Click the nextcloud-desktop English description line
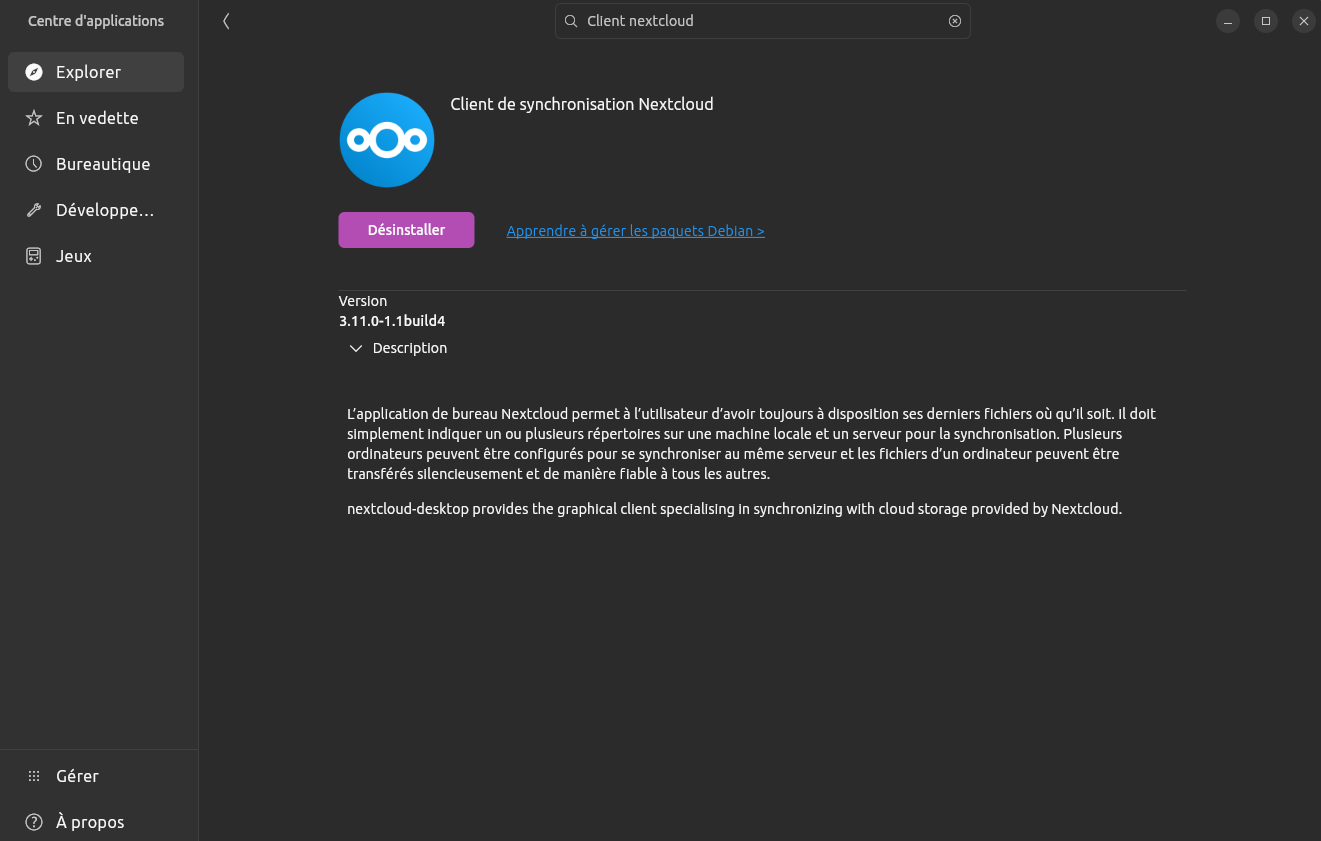Screen dimensions: 1321x841 click(x=735, y=509)
